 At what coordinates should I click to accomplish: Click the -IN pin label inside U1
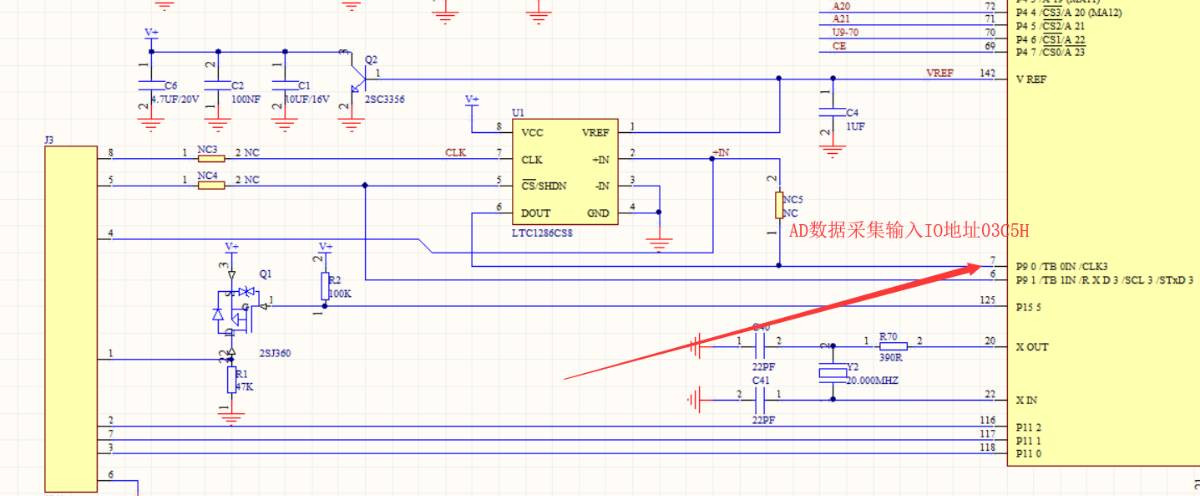(601, 185)
